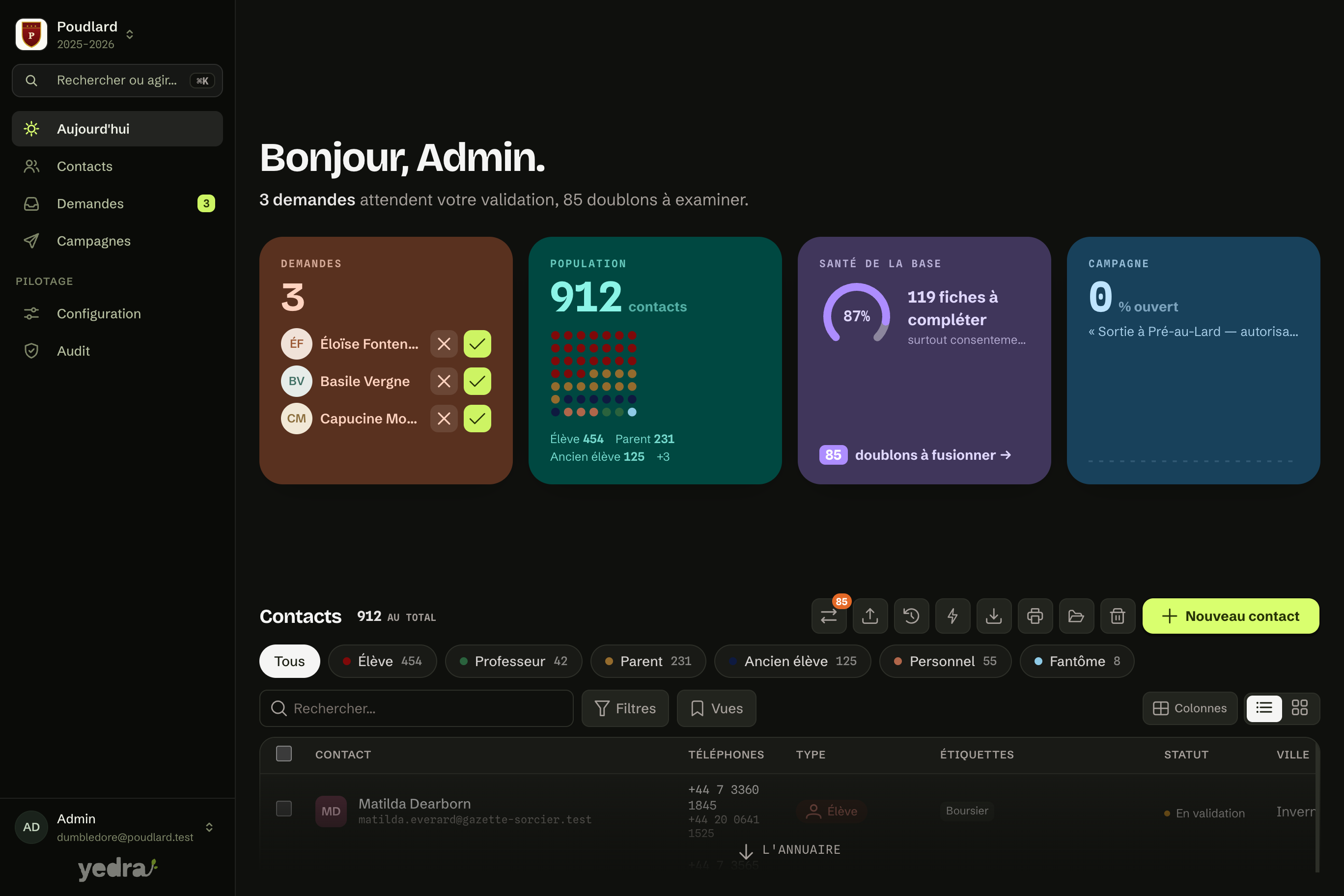
Task: Click the AD admin avatar in sidebar
Action: pyautogui.click(x=31, y=827)
